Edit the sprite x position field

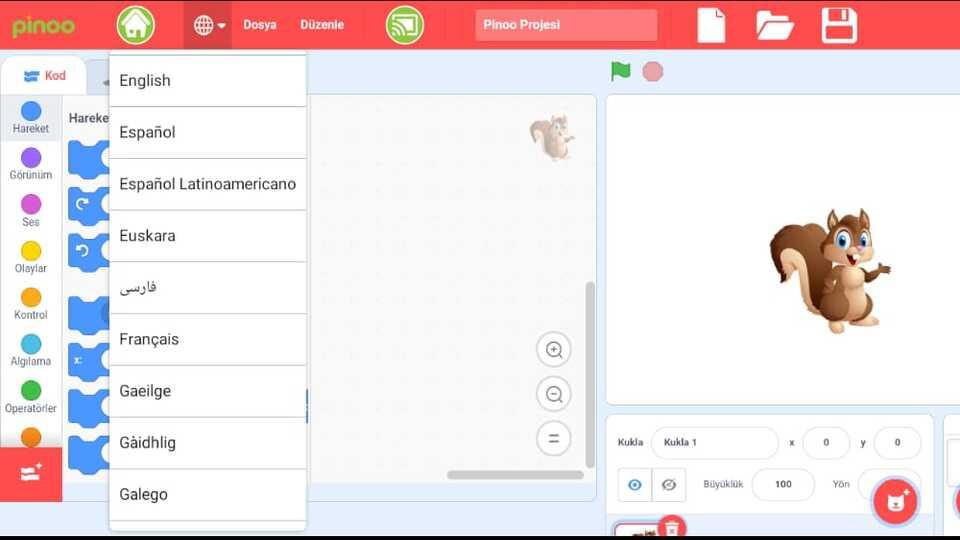point(826,443)
